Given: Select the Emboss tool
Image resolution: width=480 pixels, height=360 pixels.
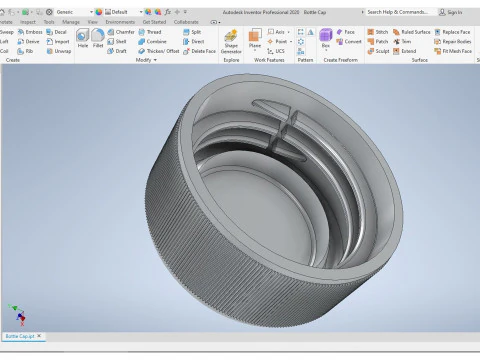Looking at the screenshot, I should pos(30,32).
